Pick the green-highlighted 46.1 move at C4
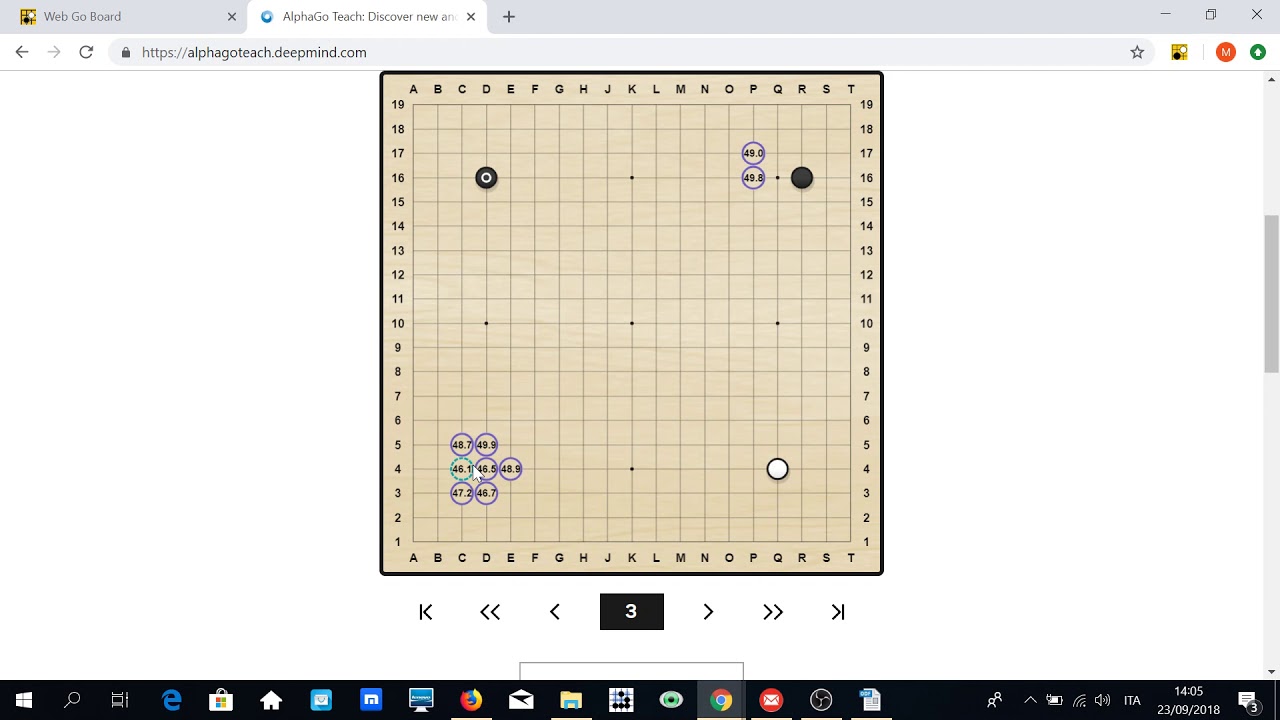This screenshot has height=720, width=1280. pyautogui.click(x=462, y=469)
